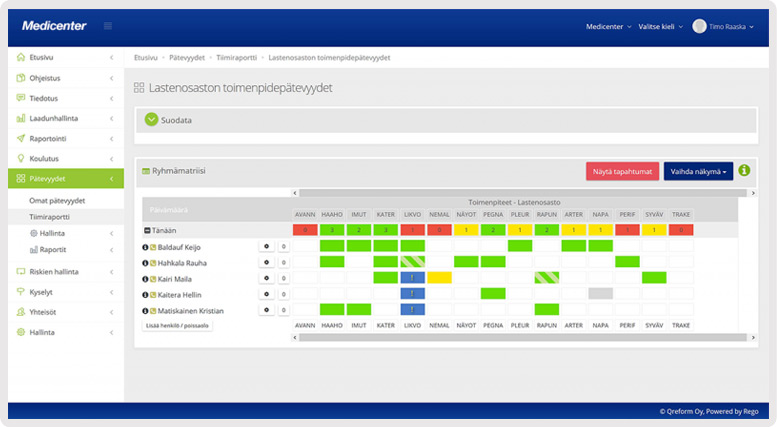The height and width of the screenshot is (427, 777).
Task: Select Omat pätevyydet in the sidebar
Action: (x=57, y=200)
